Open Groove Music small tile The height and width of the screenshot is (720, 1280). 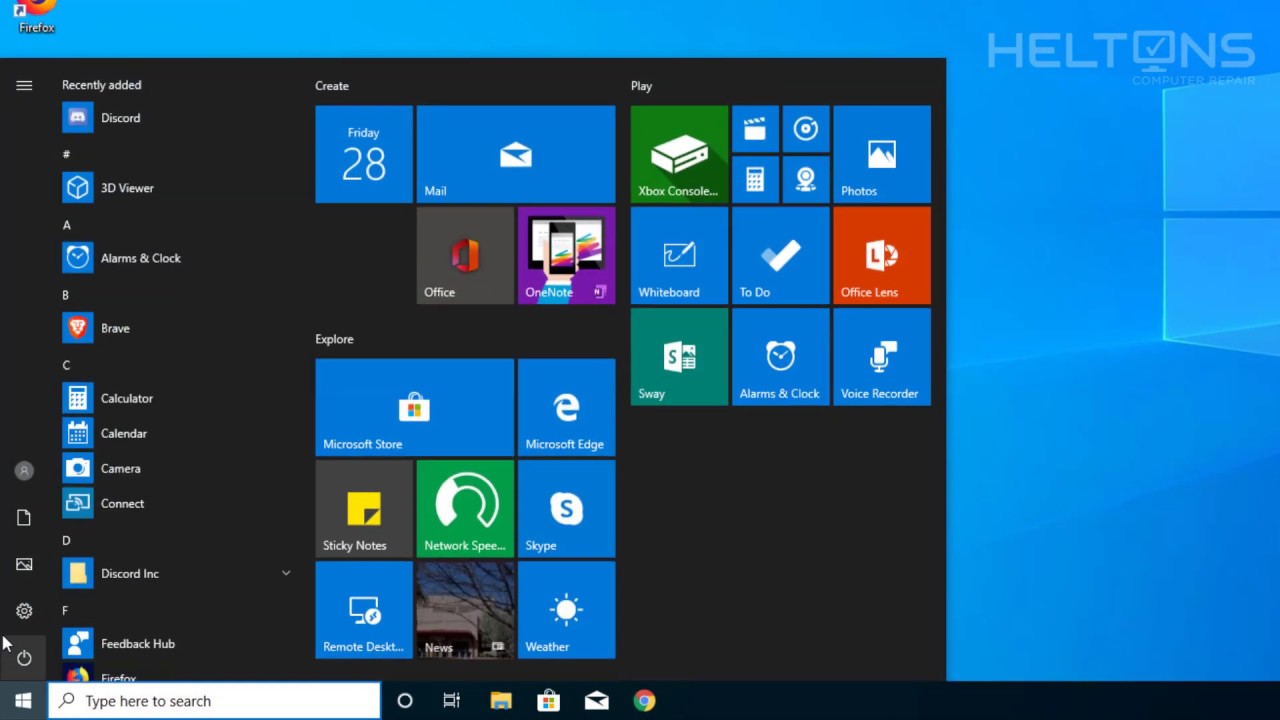pyautogui.click(x=806, y=129)
